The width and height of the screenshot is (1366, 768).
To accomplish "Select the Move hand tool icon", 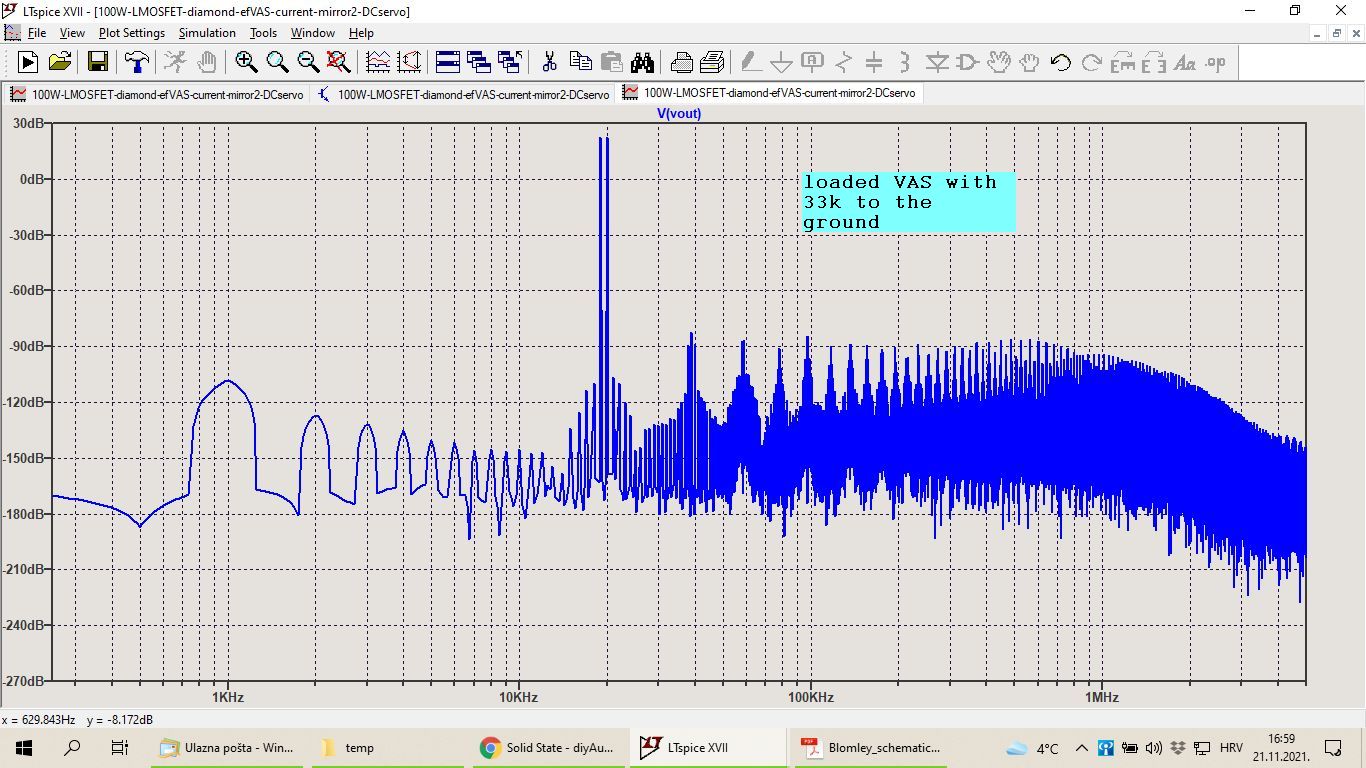I will 998,62.
